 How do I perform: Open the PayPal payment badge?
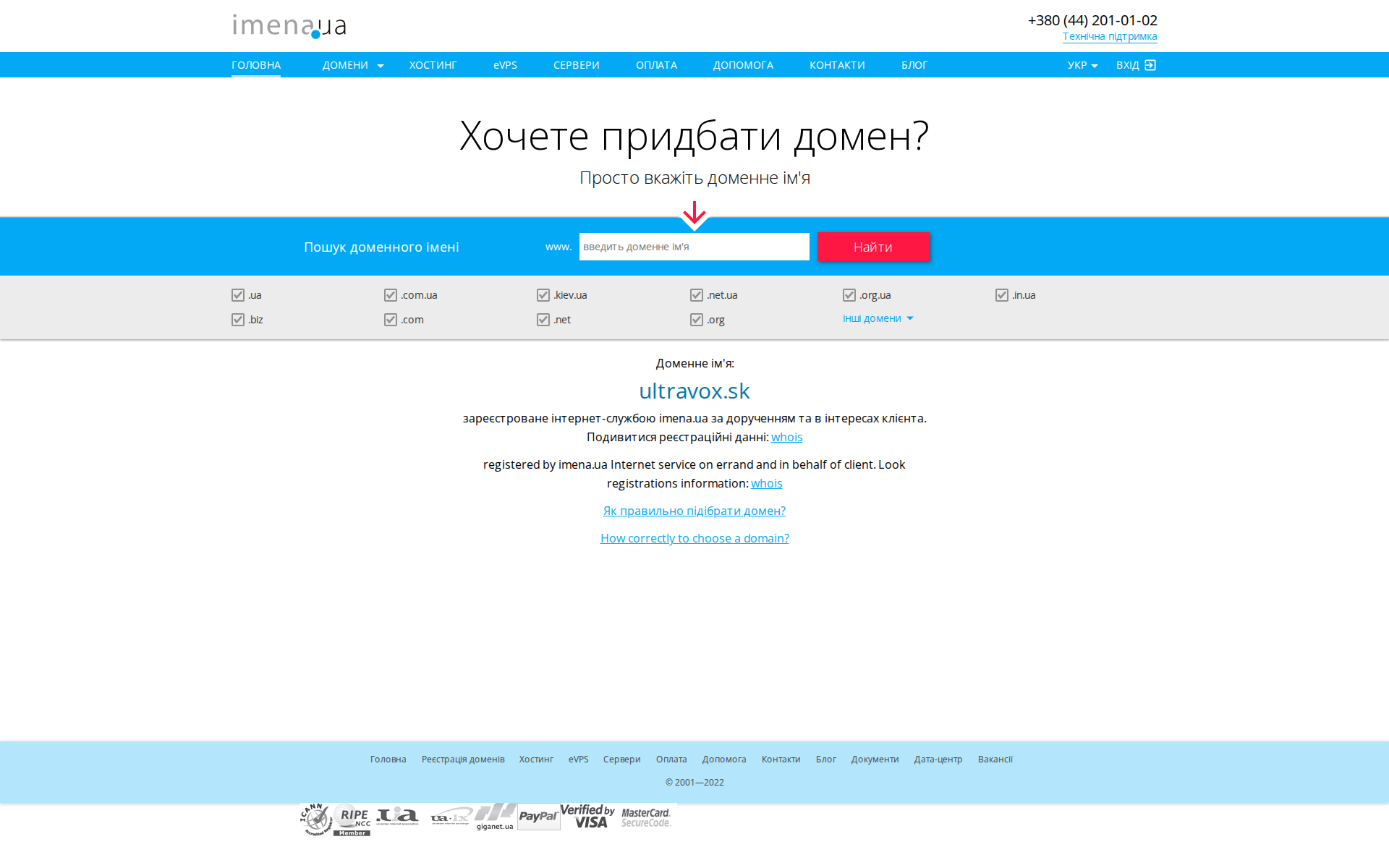click(539, 816)
